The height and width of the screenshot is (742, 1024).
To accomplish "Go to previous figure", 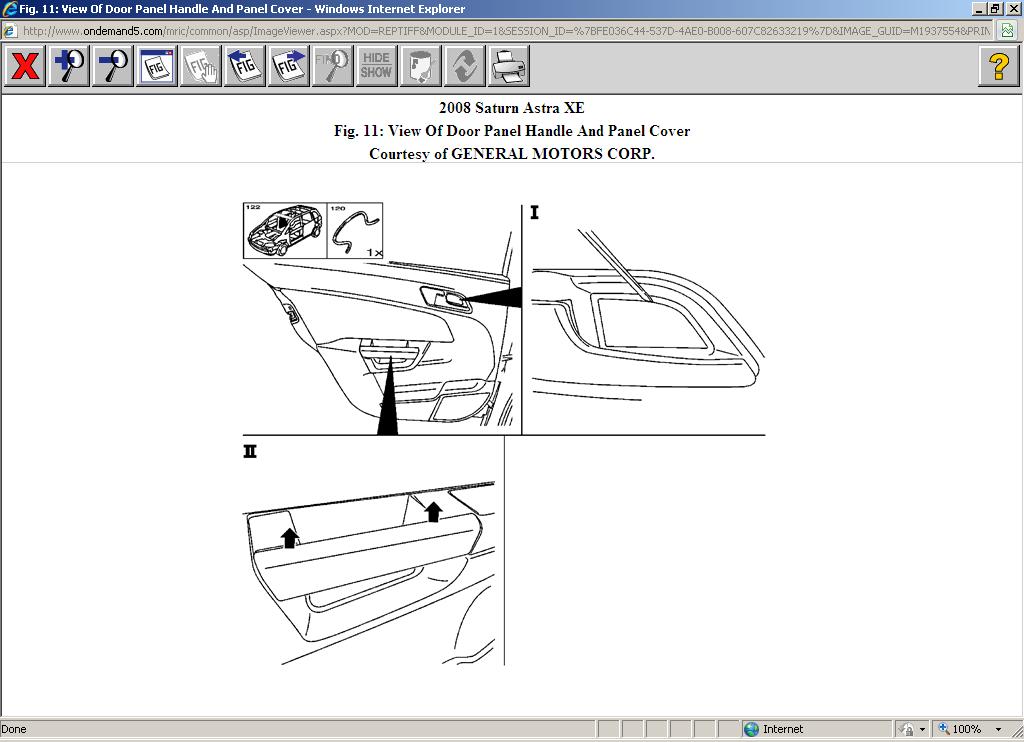I will 244,66.
